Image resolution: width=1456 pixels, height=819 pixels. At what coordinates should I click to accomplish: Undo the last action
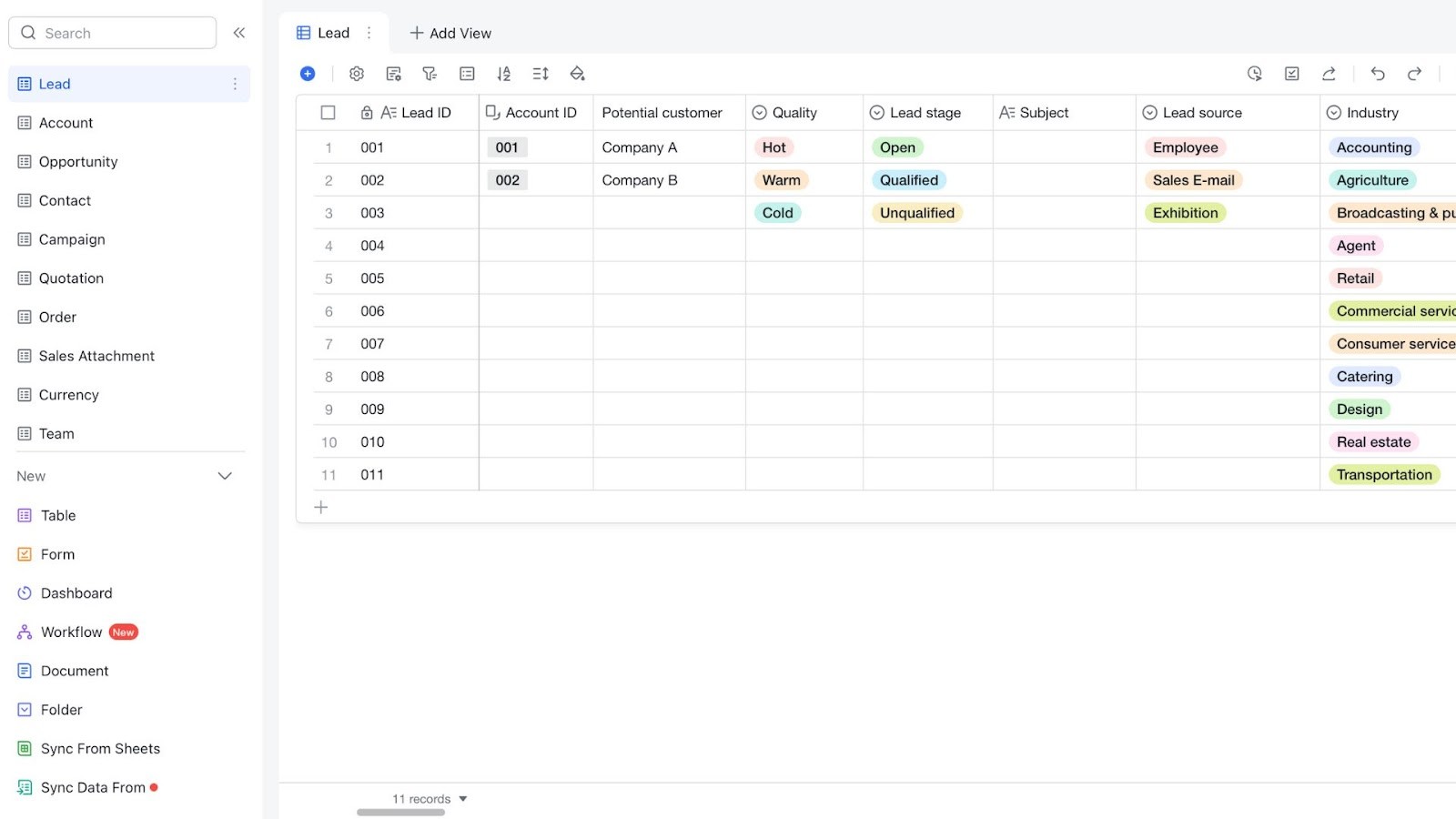coord(1378,74)
